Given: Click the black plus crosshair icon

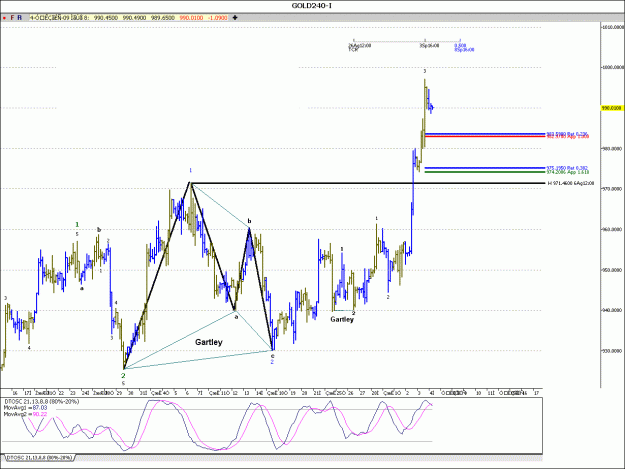Looking at the screenshot, I should (x=235, y=18).
